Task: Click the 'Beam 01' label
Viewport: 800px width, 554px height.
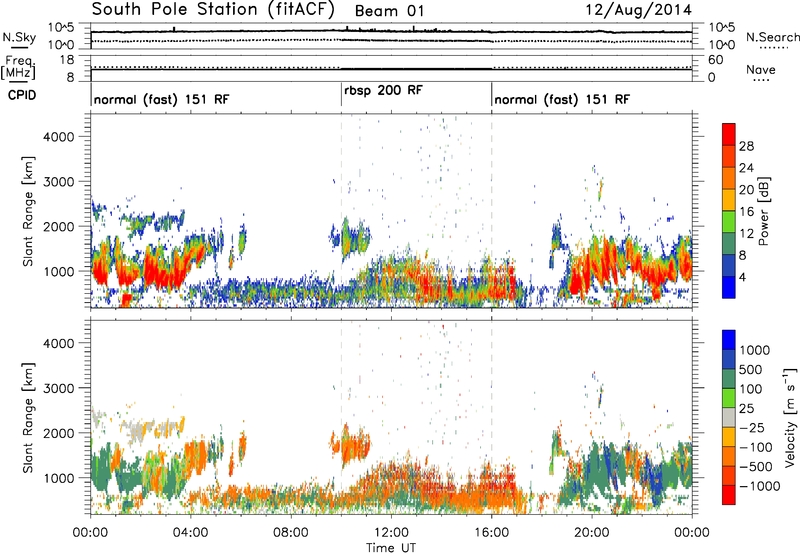Action: [x=389, y=11]
